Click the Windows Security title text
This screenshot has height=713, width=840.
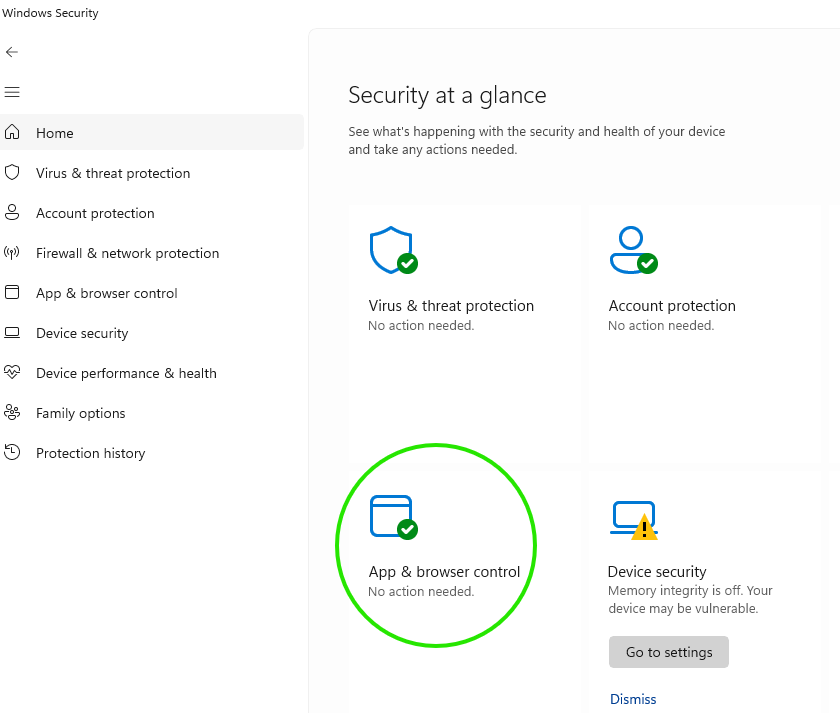coord(50,13)
